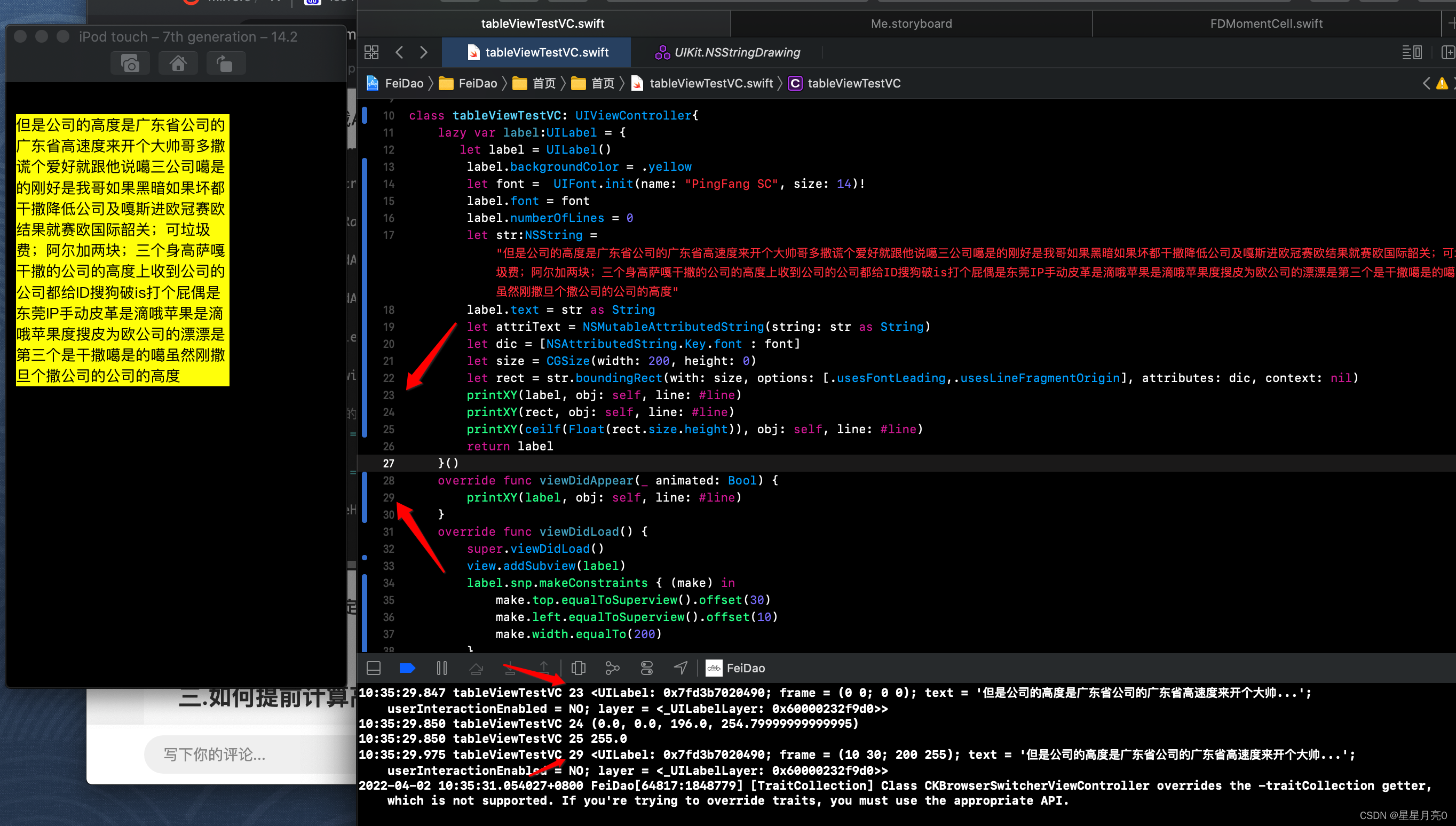The width and height of the screenshot is (1456, 826).
Task: Click 'backgroundColor' in line 13
Action: (564, 167)
